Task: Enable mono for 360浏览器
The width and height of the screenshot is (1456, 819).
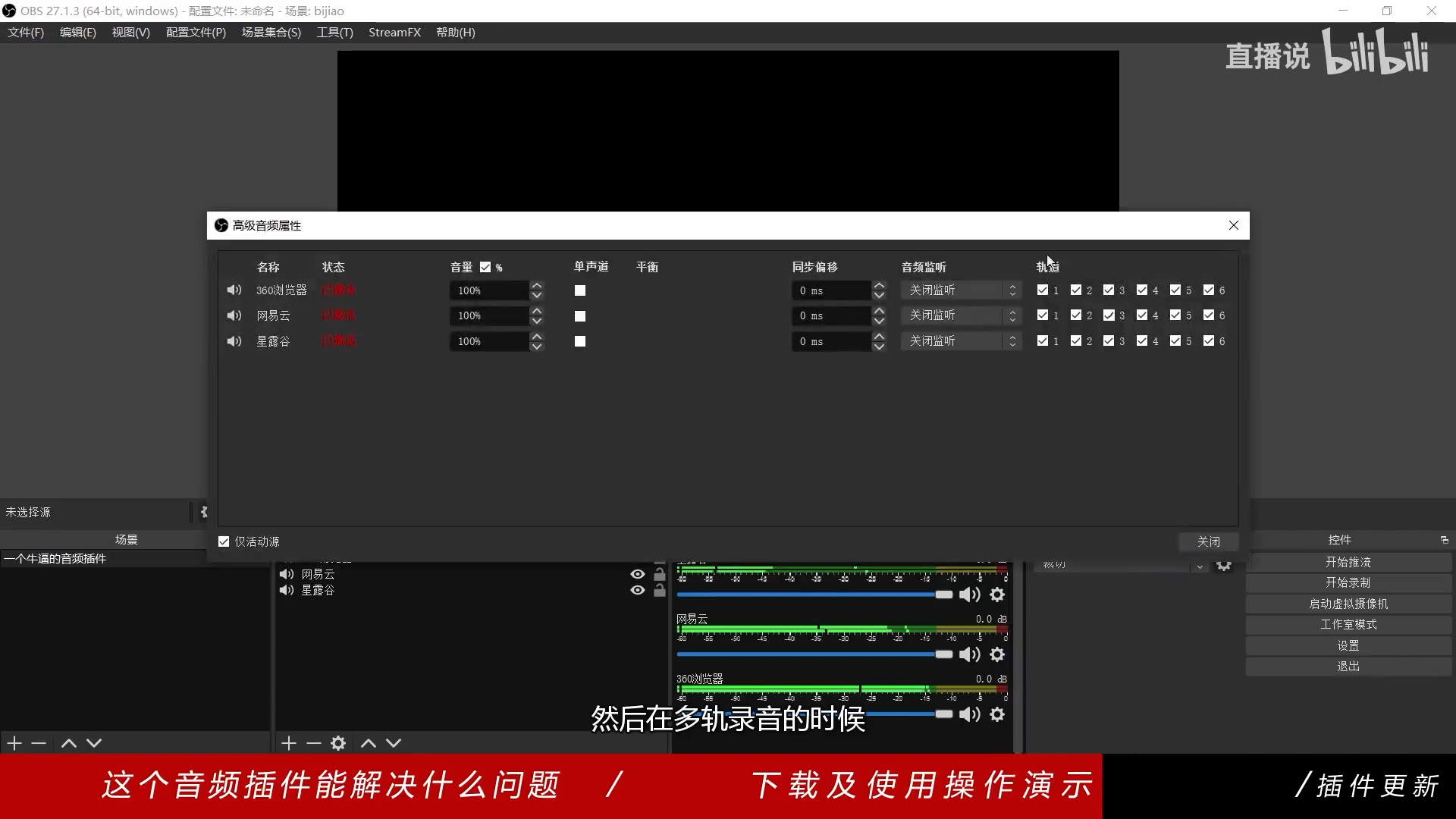Action: 580,290
